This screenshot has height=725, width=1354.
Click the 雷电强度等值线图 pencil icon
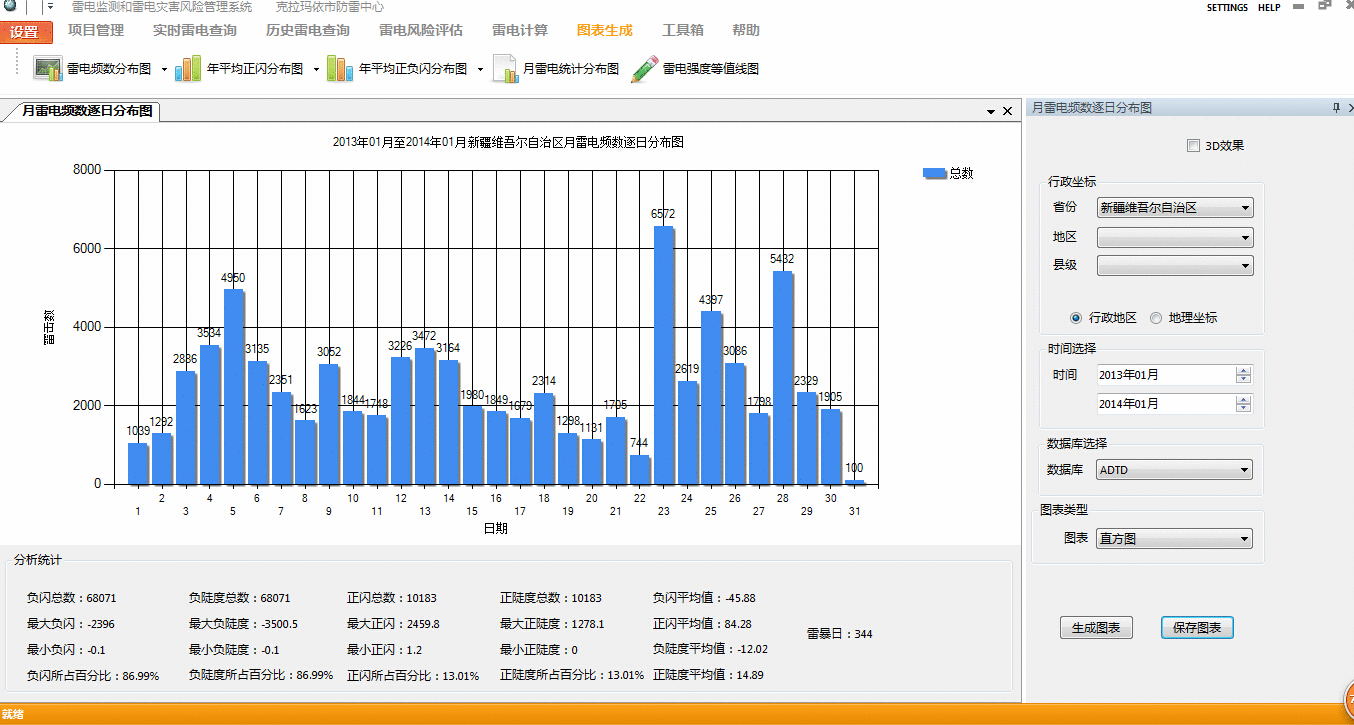645,69
